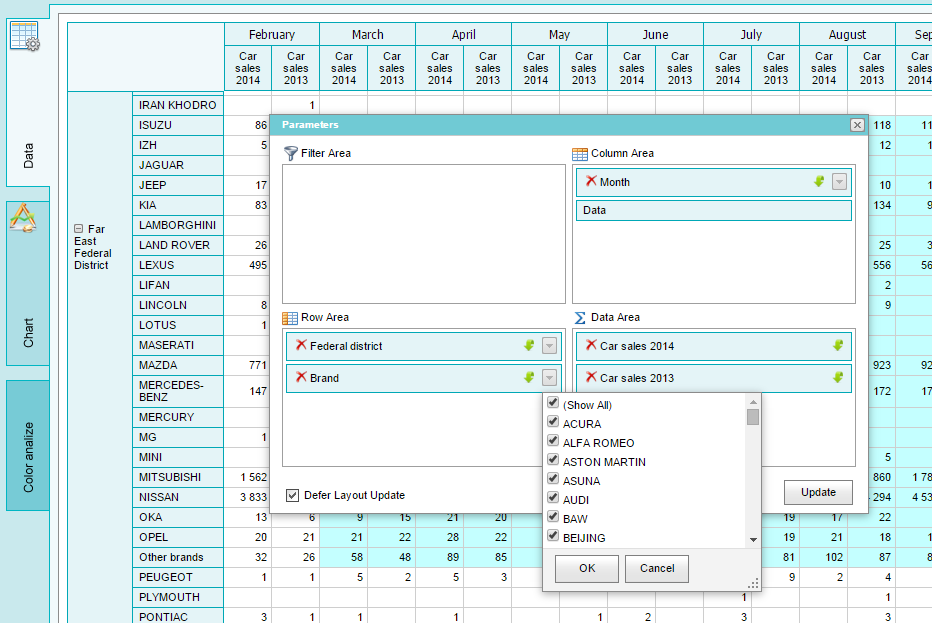
Task: Click the Filter Area funnel icon
Action: click(290, 153)
